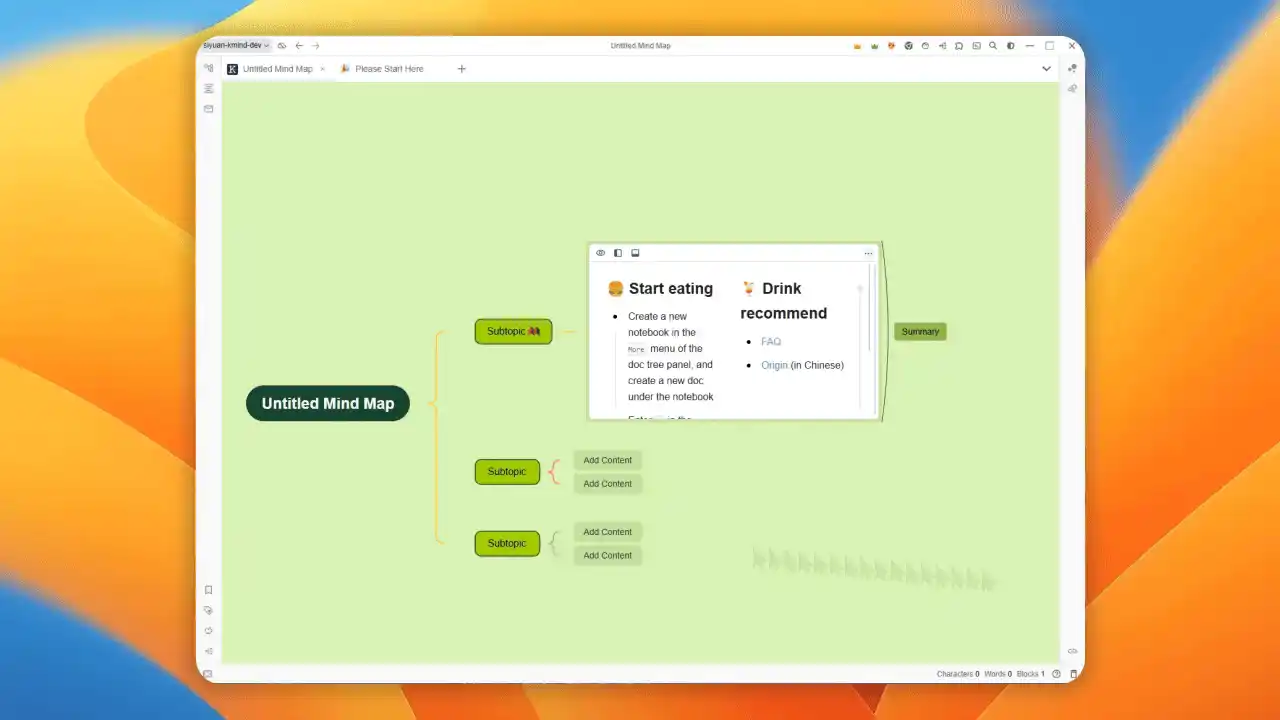Click second Add Content under bottom Subtopic
The height and width of the screenshot is (720, 1280).
pyautogui.click(x=608, y=555)
